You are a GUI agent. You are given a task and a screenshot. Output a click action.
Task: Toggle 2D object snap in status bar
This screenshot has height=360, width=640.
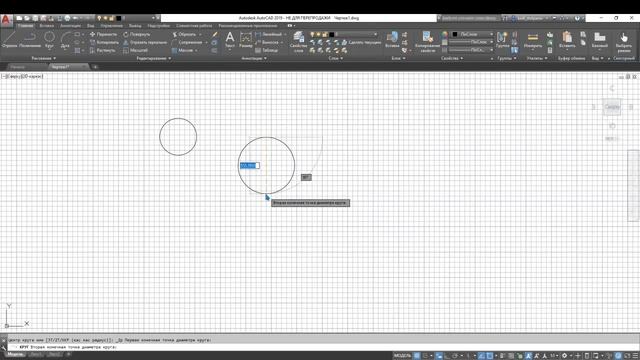point(490,356)
